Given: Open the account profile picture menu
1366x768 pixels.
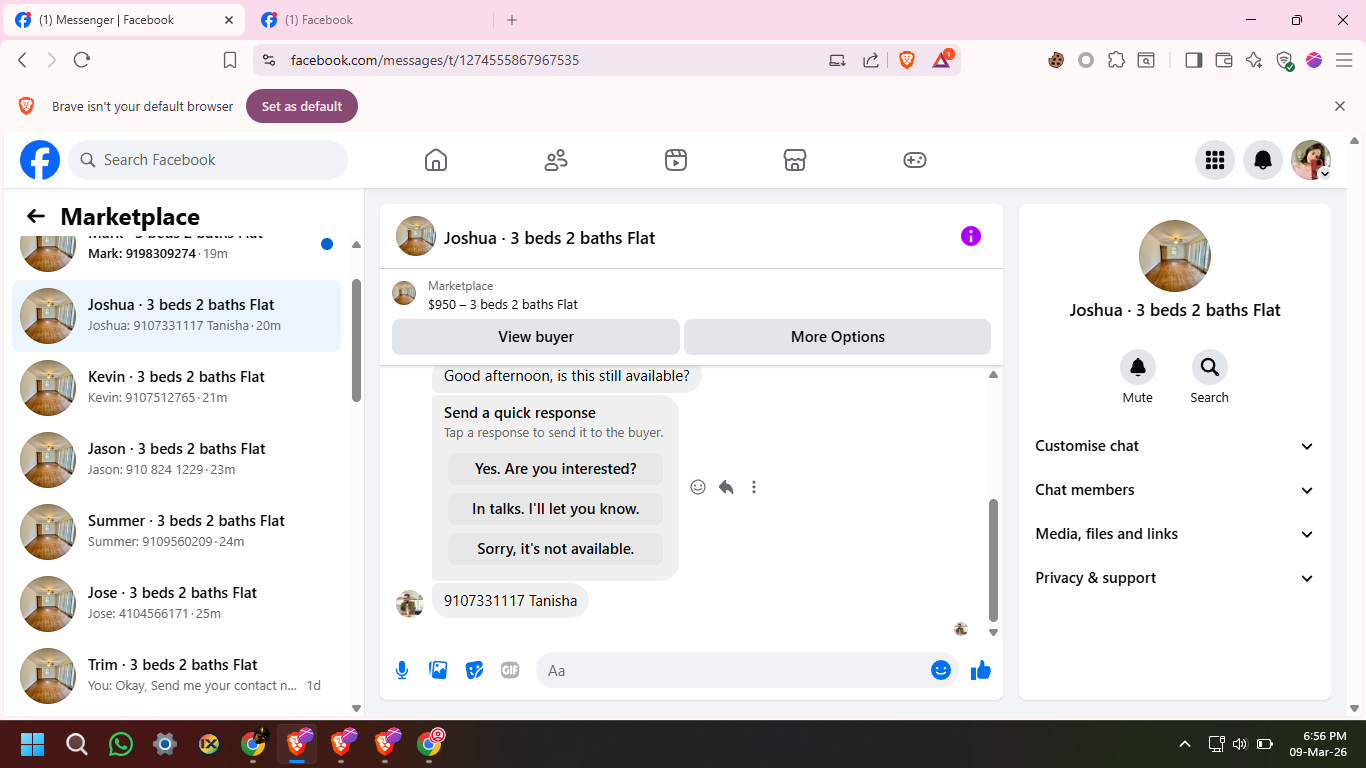Looking at the screenshot, I should [x=1311, y=160].
